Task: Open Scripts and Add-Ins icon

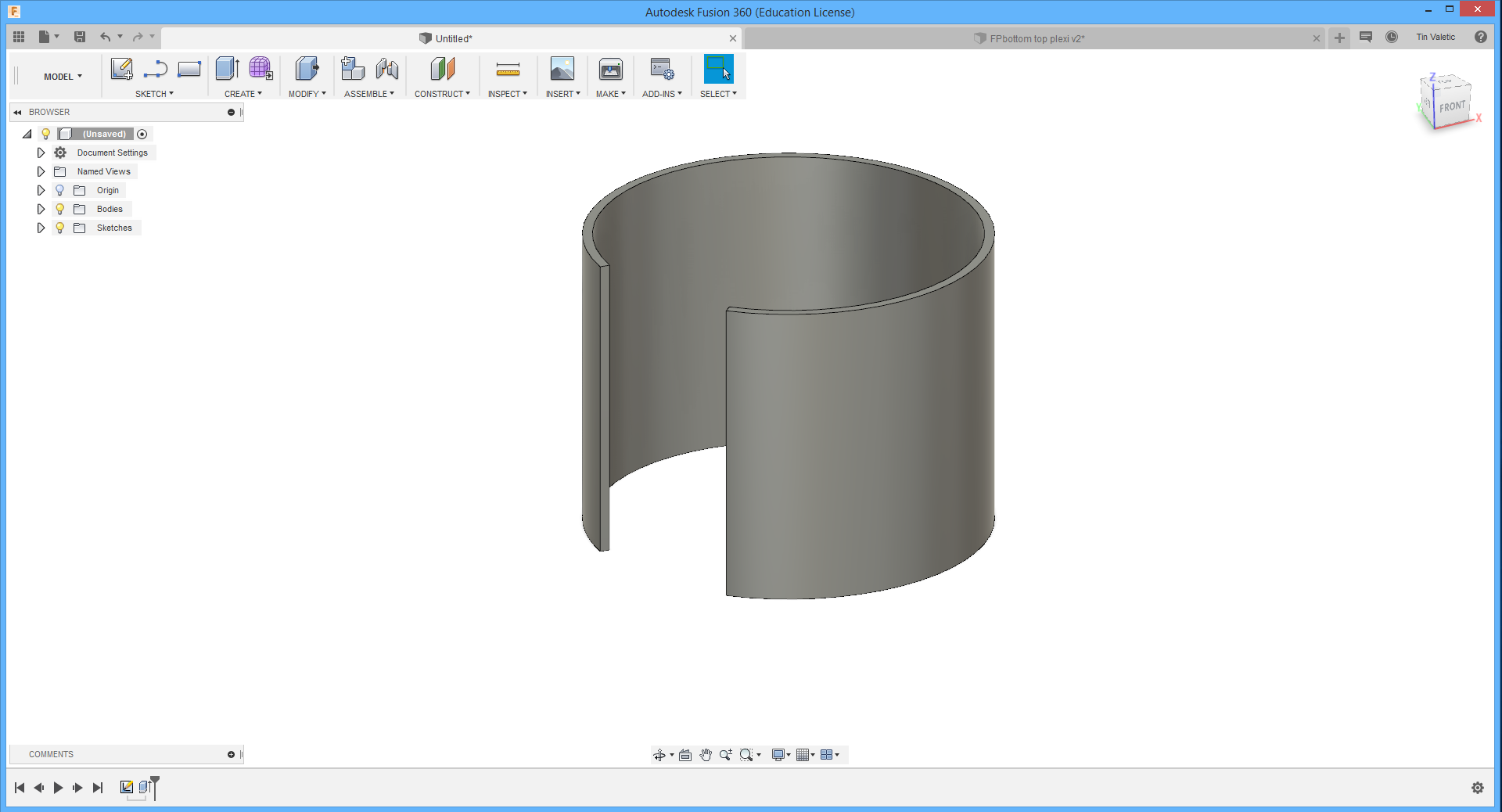Action: [x=662, y=69]
